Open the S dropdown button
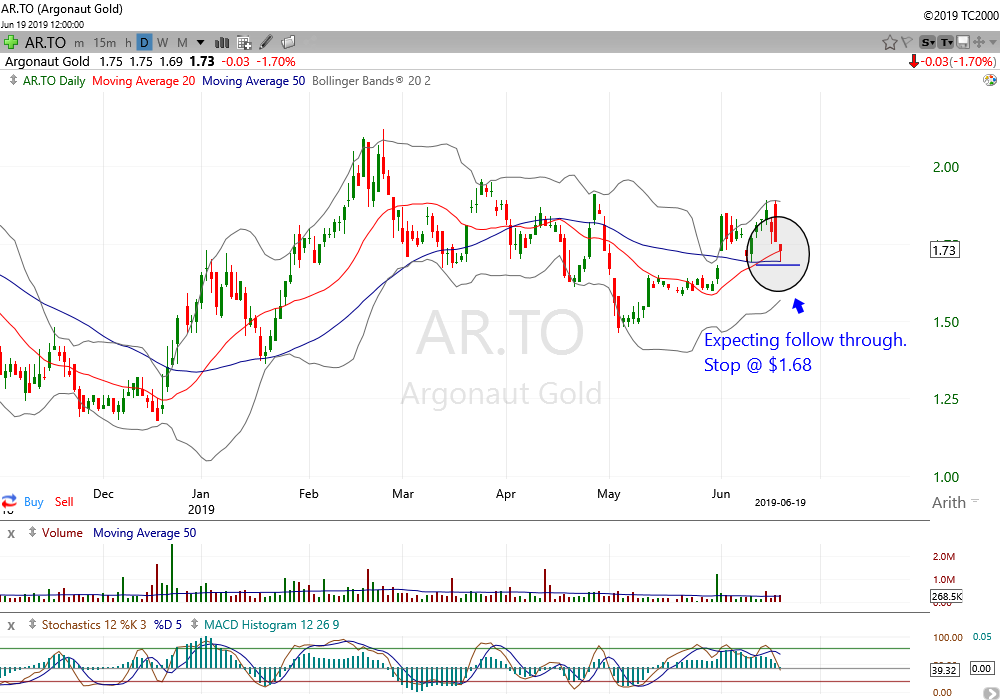The width and height of the screenshot is (1000, 700). point(928,43)
